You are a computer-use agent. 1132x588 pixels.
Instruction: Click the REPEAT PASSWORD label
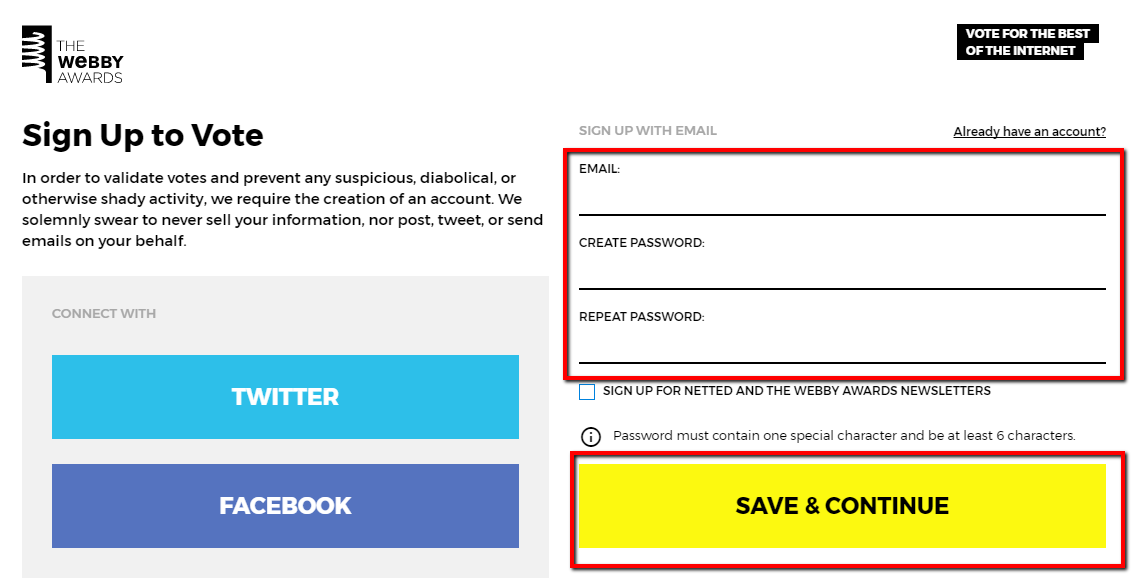642,316
